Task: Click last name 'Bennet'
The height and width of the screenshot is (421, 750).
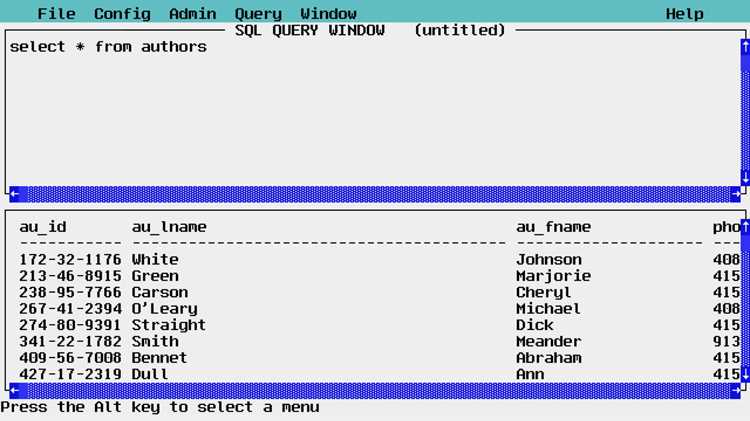Action: tap(160, 357)
